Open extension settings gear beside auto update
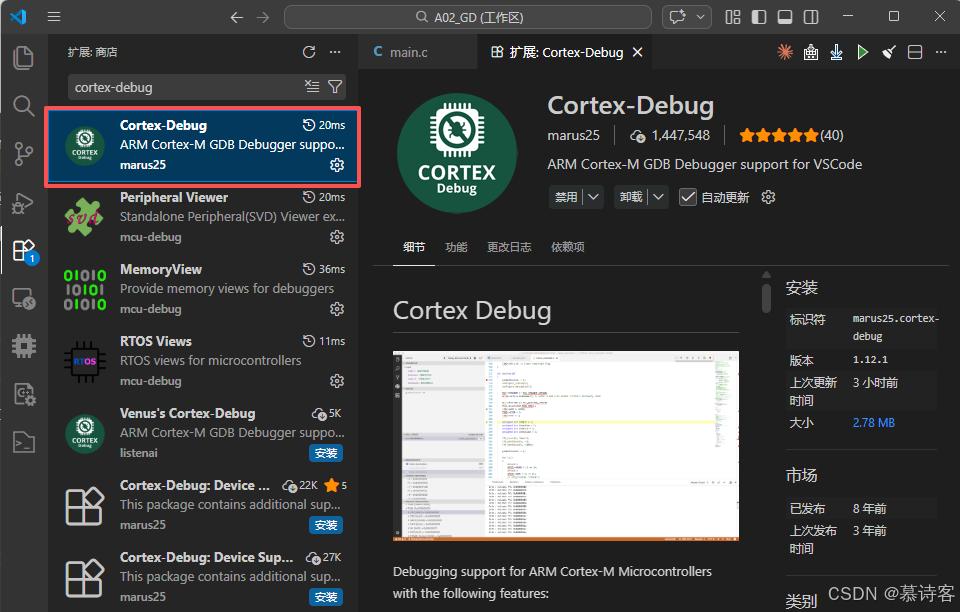960x612 pixels. 768,197
